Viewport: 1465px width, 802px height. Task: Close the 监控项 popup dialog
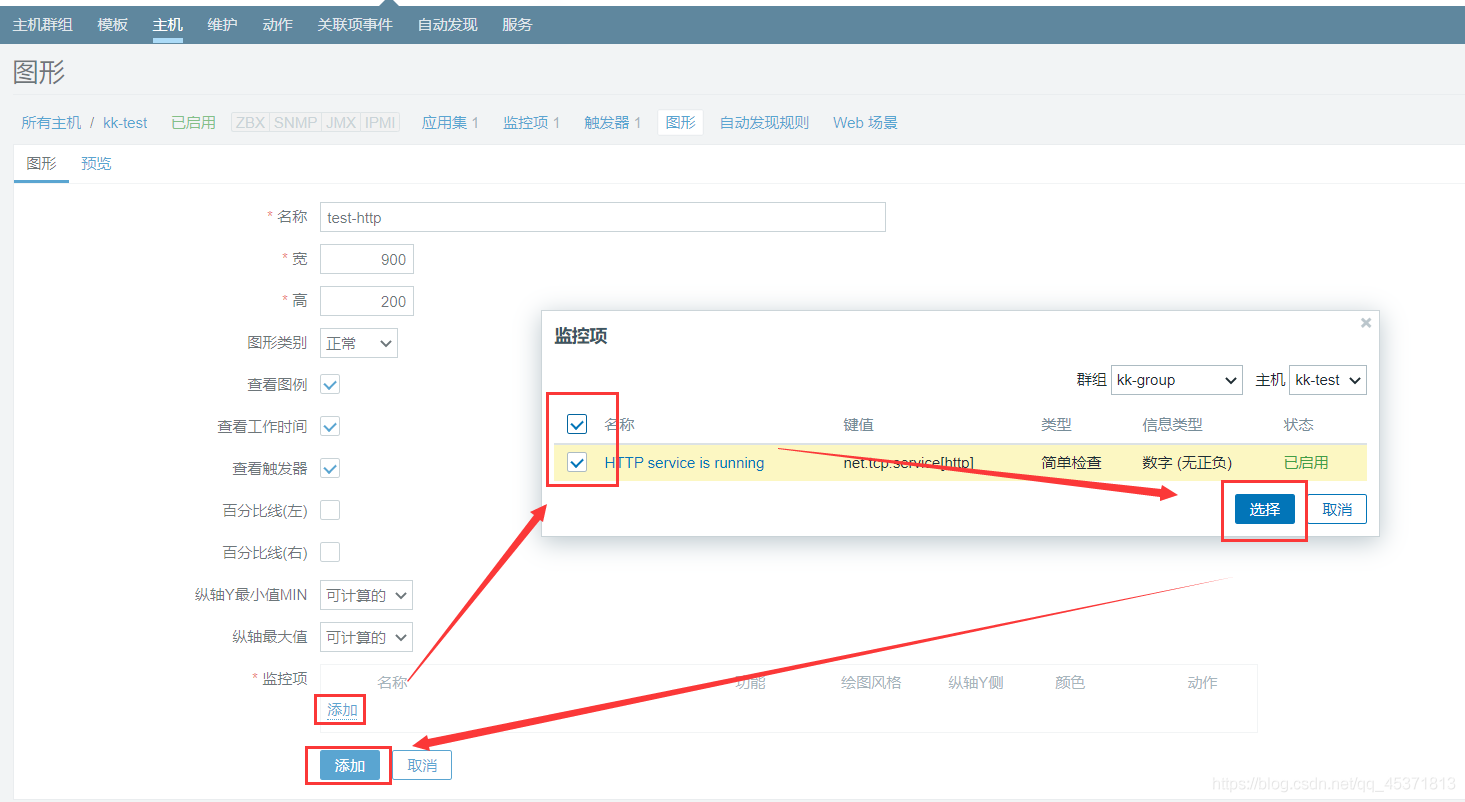coord(1365,323)
